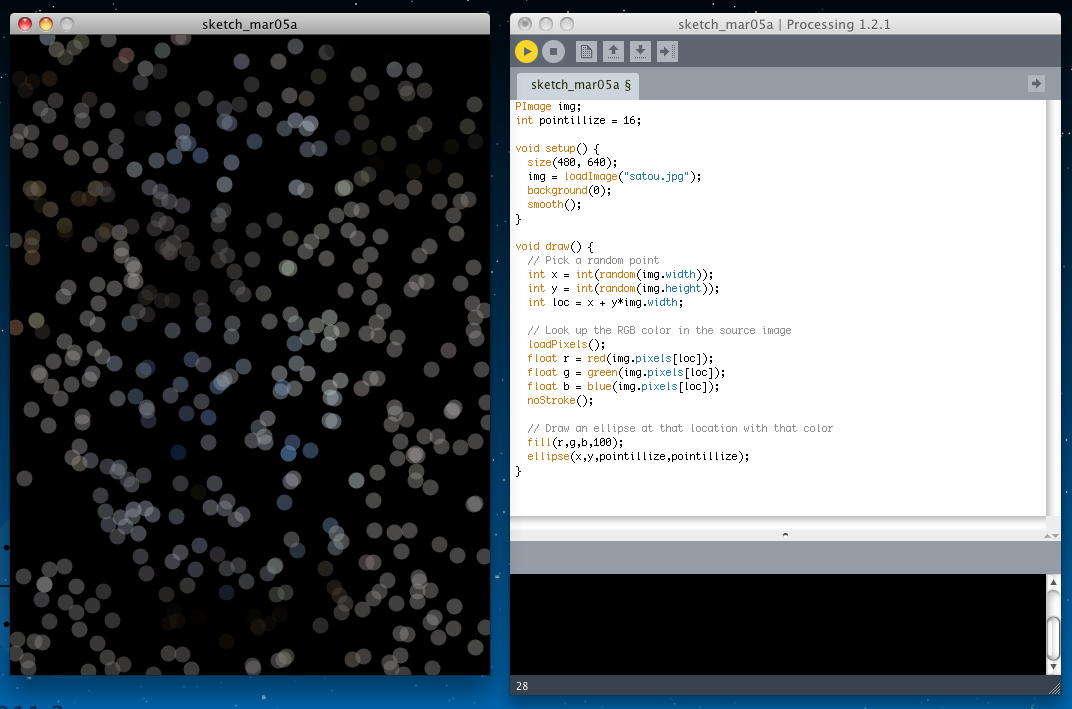Close the sketch_mar05a output window
This screenshot has width=1072, height=709.
25,24
